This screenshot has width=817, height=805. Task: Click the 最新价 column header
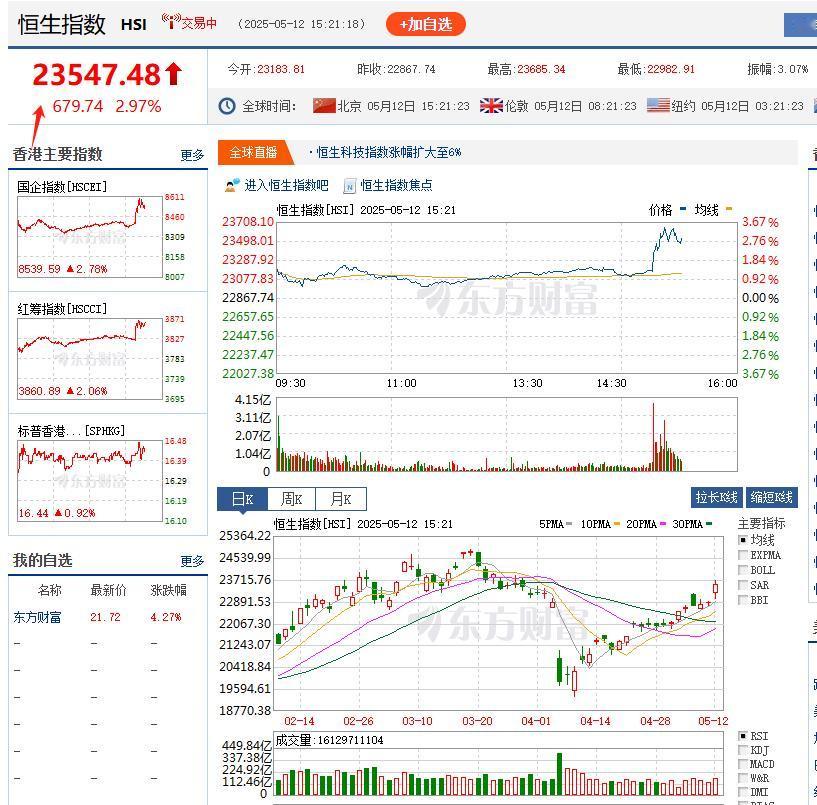[108, 590]
